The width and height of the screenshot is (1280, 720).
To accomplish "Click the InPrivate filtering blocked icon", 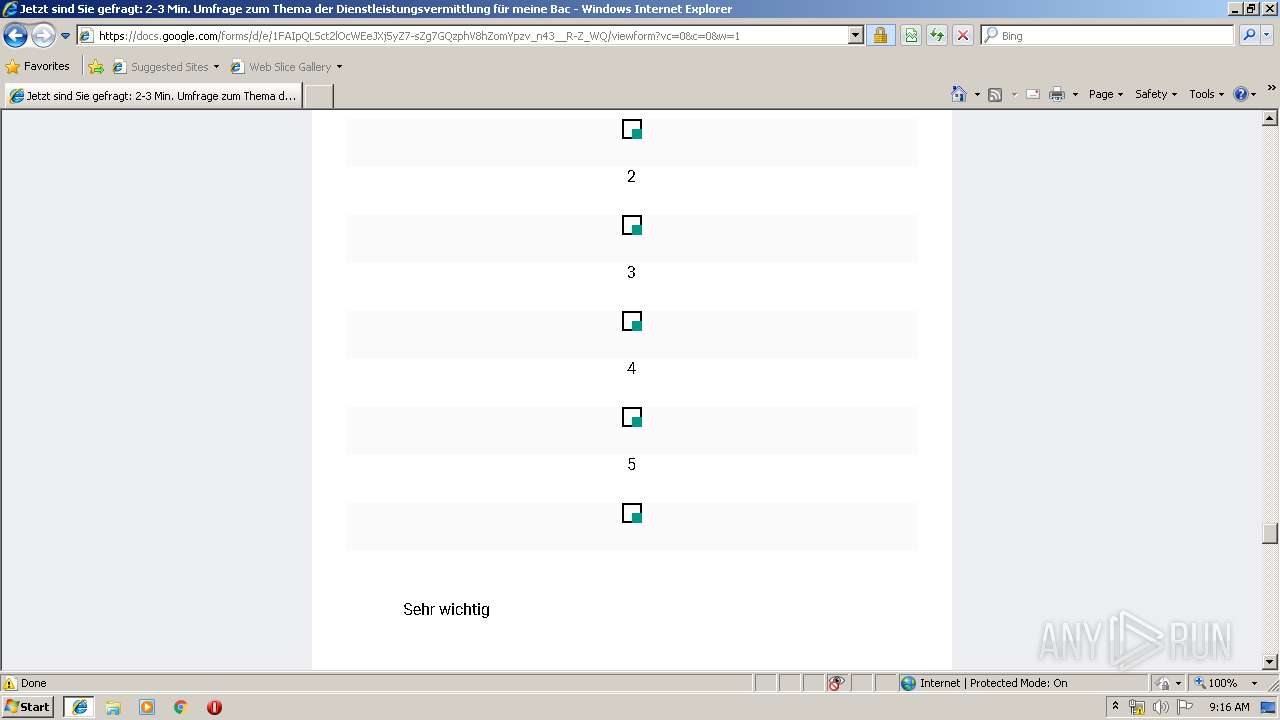I will [837, 683].
